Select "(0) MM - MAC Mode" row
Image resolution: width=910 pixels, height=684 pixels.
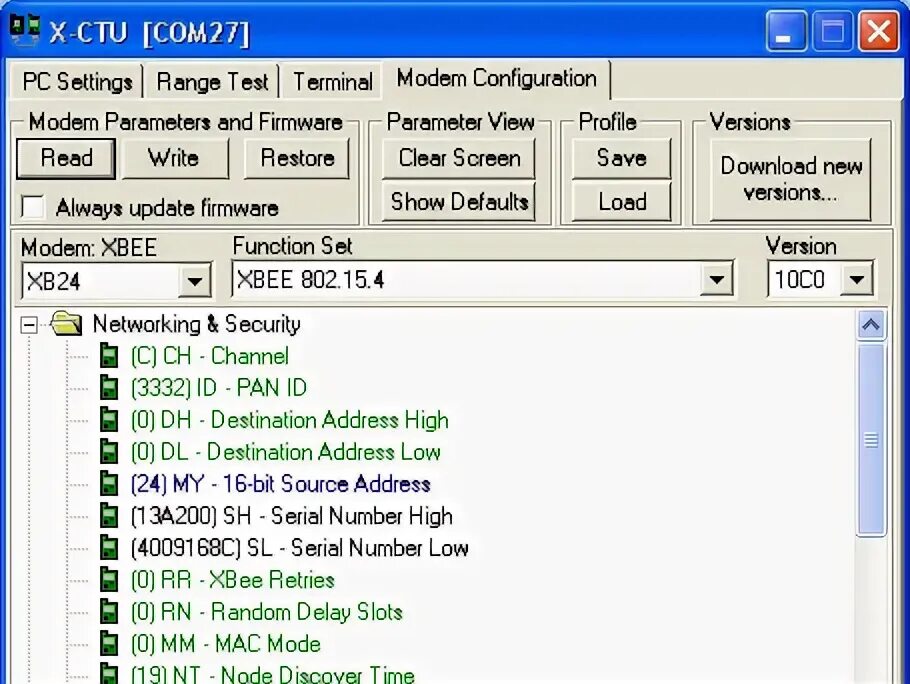click(x=226, y=643)
